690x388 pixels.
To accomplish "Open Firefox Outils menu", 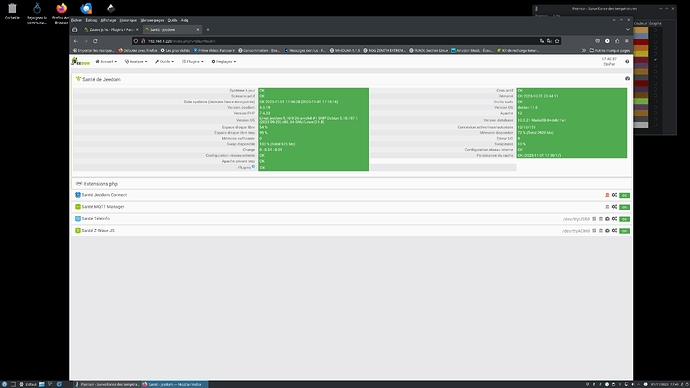I will pyautogui.click(x=172, y=20).
